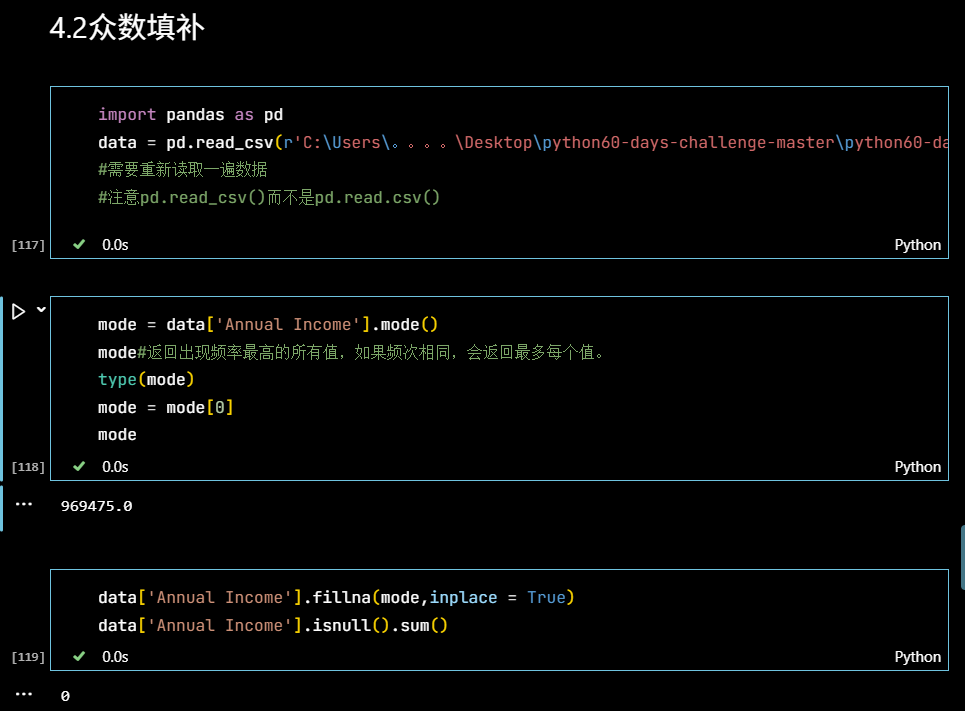965x711 pixels.
Task: Click the success checkmark on cell 118
Action: click(78, 466)
